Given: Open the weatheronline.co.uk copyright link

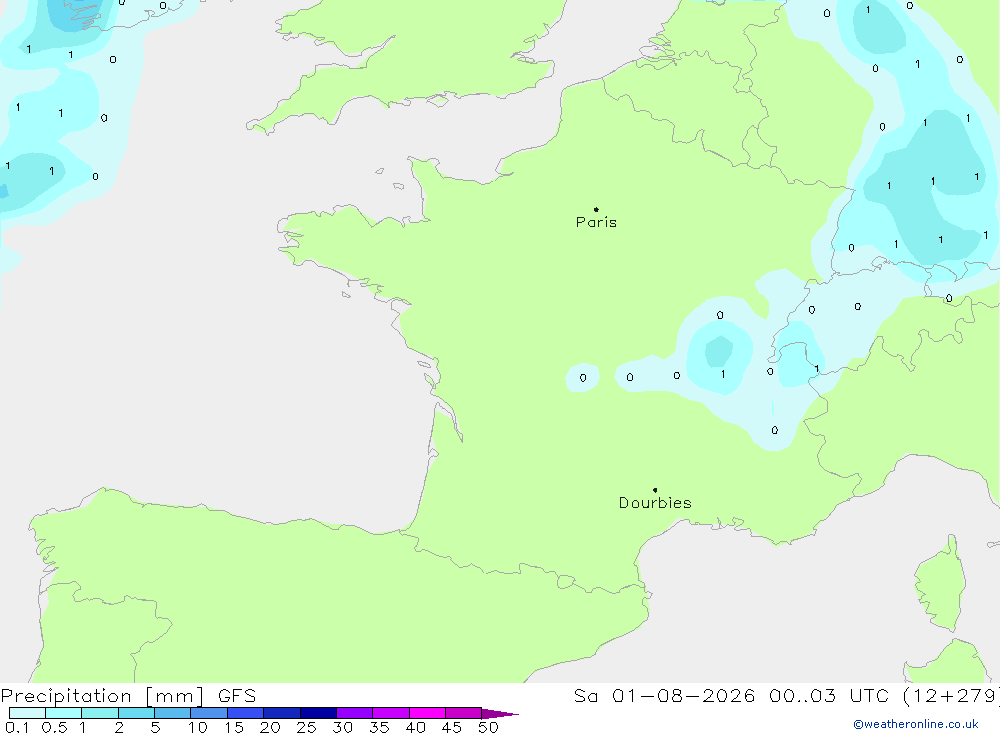Looking at the screenshot, I should (916, 724).
